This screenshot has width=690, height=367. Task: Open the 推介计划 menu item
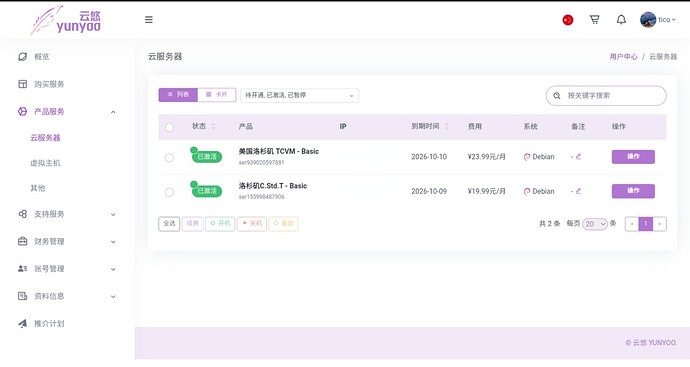coord(49,323)
